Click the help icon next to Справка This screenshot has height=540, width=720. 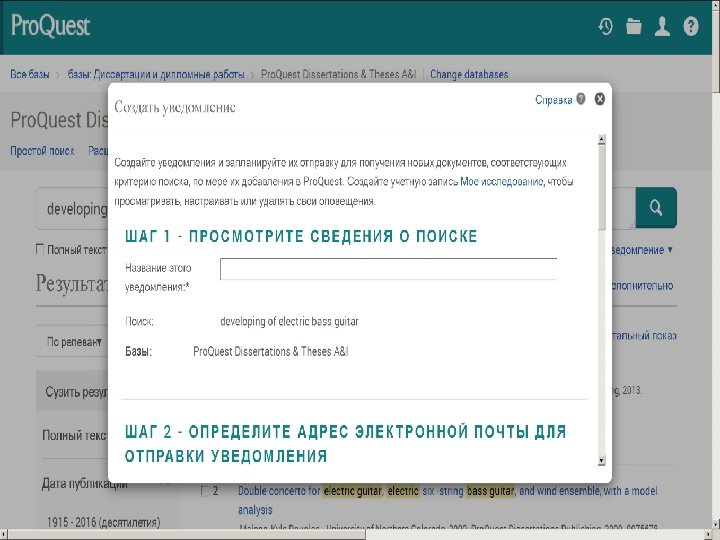point(581,99)
